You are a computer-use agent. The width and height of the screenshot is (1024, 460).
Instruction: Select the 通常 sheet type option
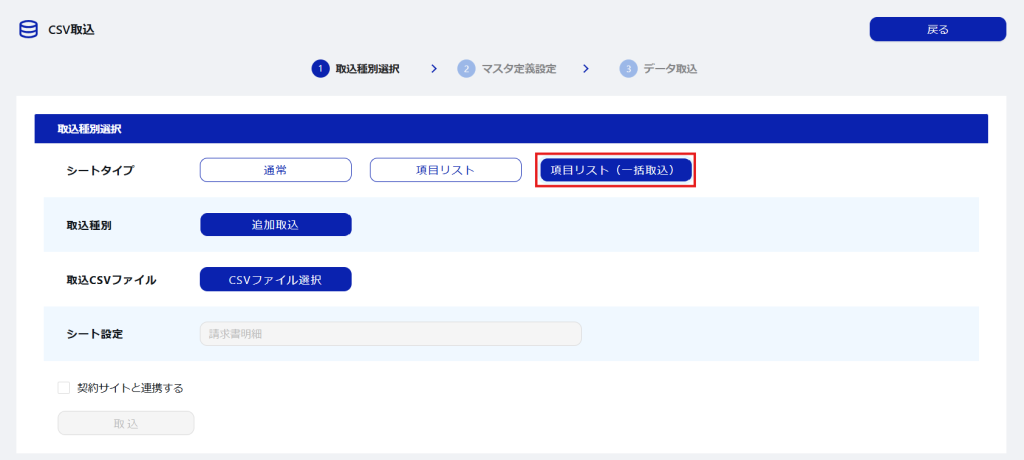[x=275, y=170]
